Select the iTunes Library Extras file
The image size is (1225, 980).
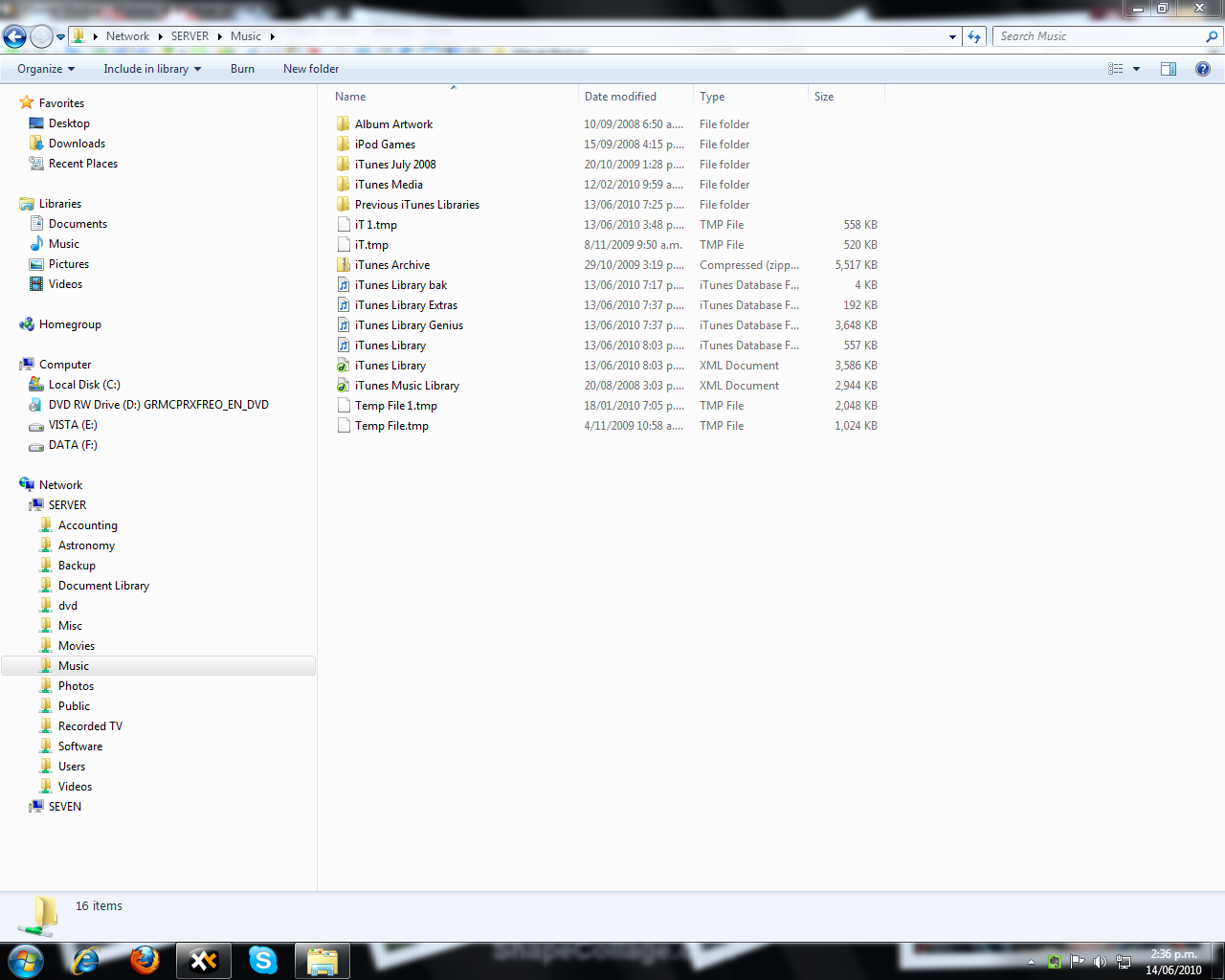point(406,305)
